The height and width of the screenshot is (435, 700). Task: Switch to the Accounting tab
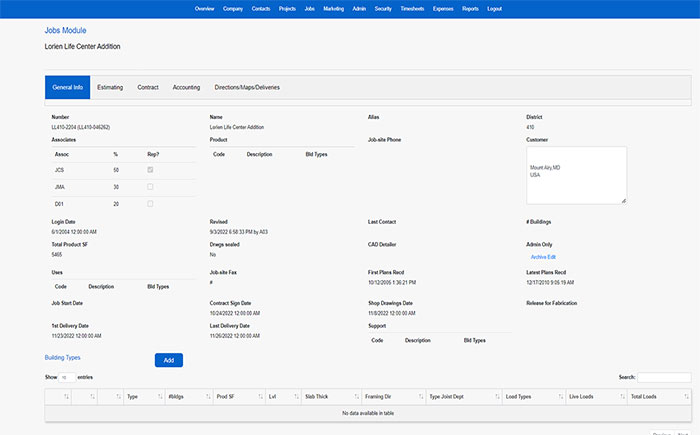click(186, 87)
